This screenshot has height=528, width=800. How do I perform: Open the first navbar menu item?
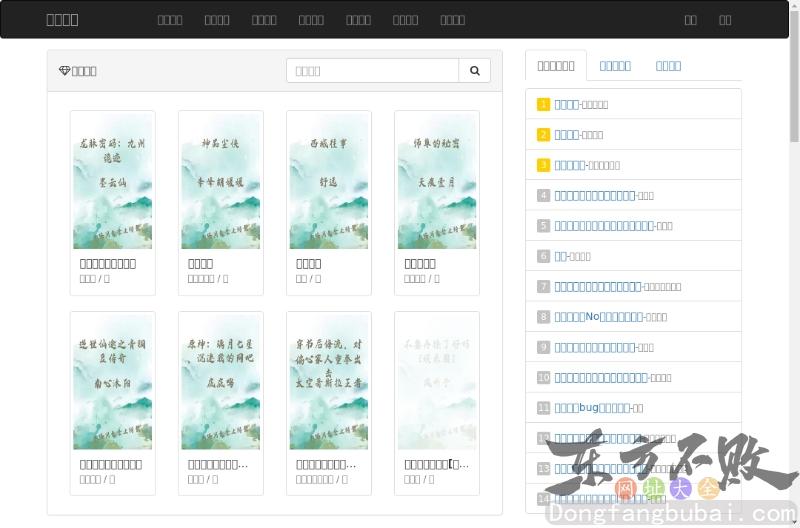[170, 19]
